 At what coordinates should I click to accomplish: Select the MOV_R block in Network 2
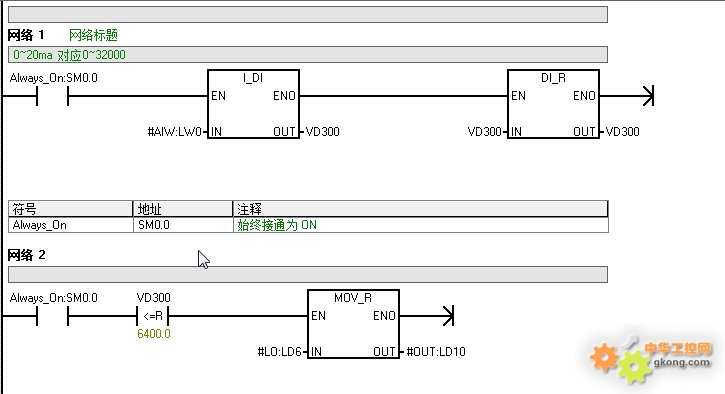click(353, 324)
